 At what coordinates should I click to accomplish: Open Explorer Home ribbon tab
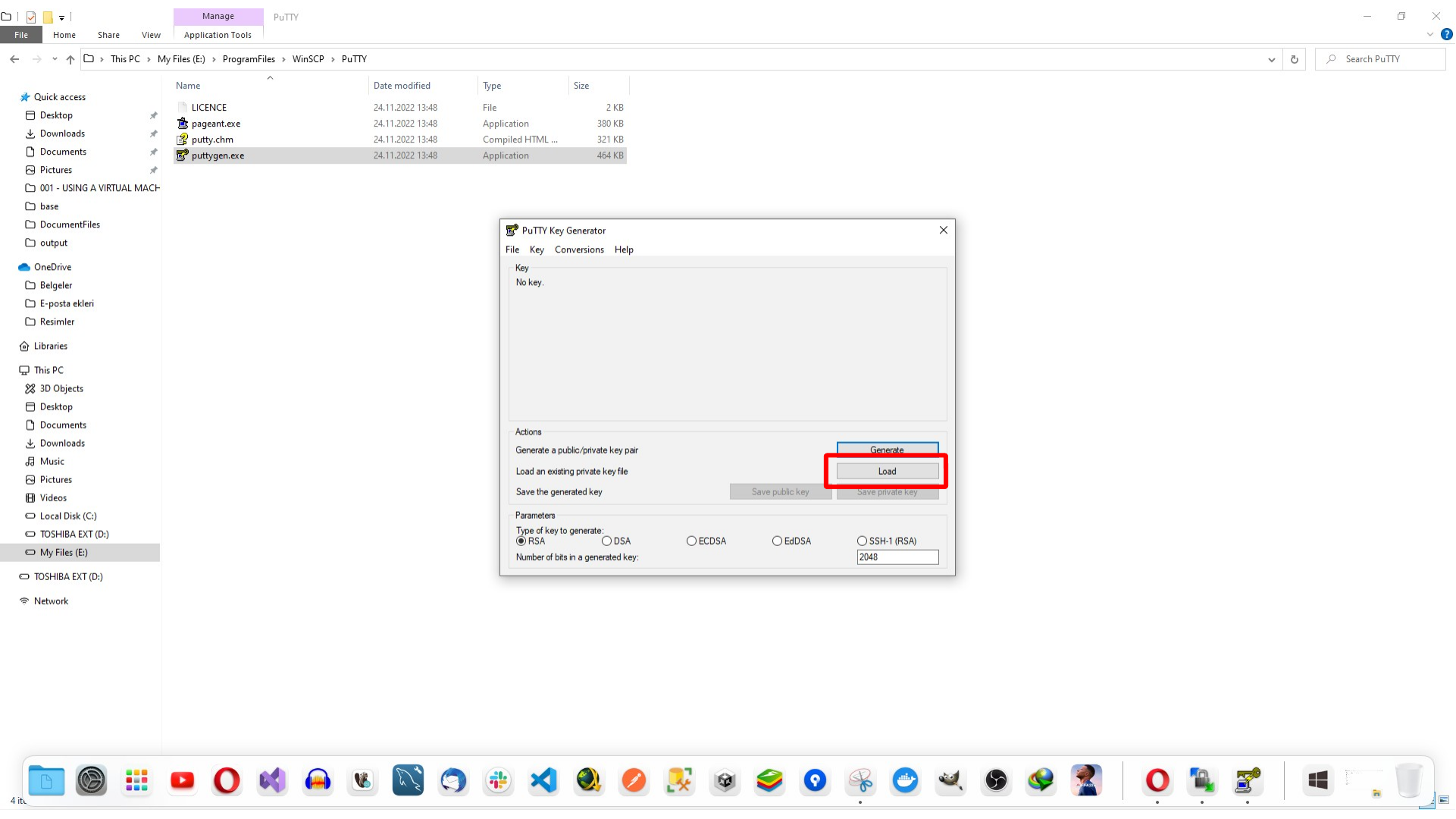pyautogui.click(x=64, y=35)
